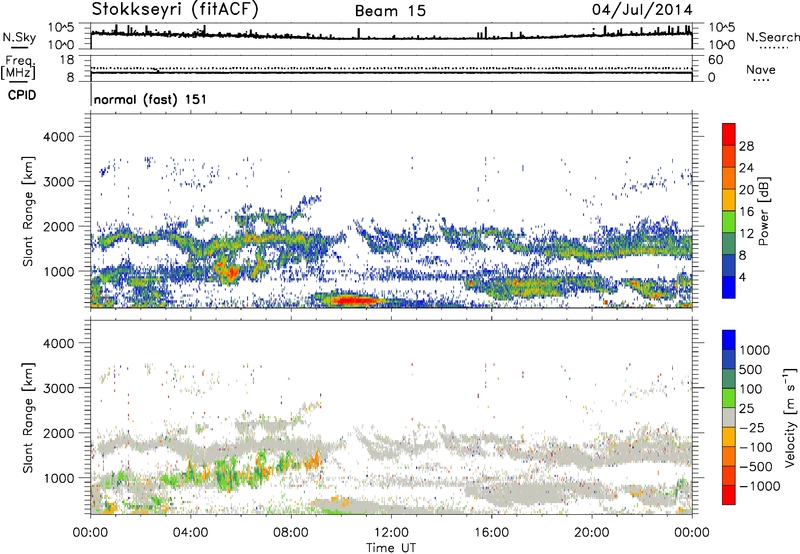Image resolution: width=800 pixels, height=554 pixels.
Task: Click power scale value '4'
Action: (743, 277)
